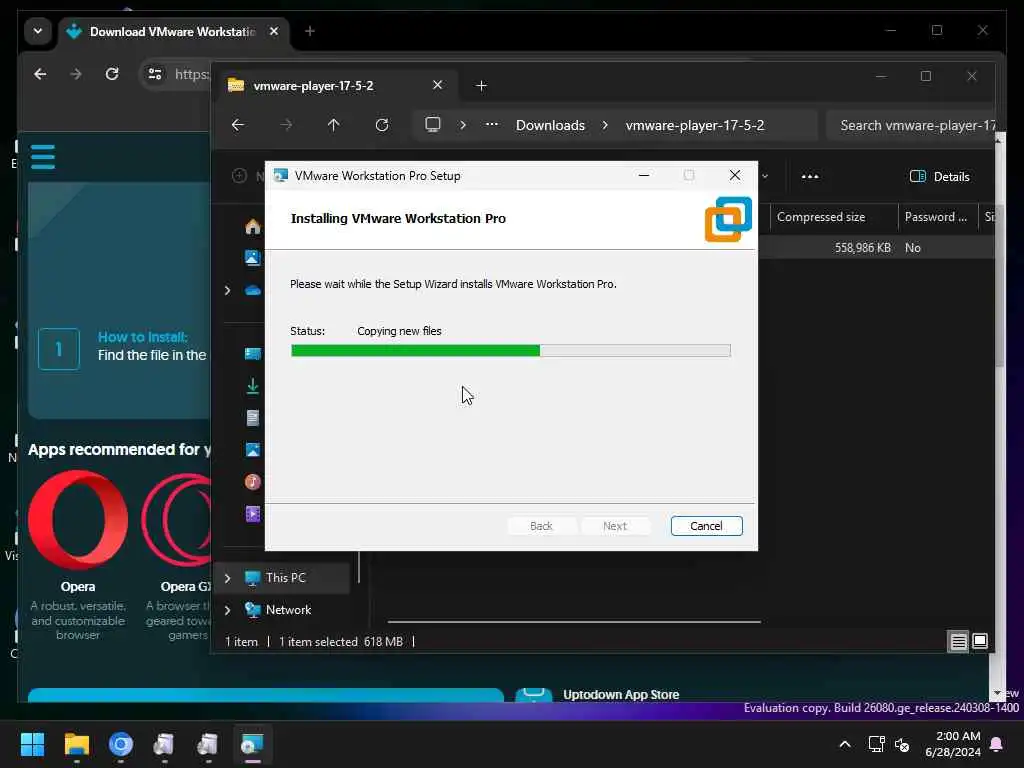This screenshot has height=768, width=1024.
Task: Open Videos folder in sidebar
Action: 253,514
